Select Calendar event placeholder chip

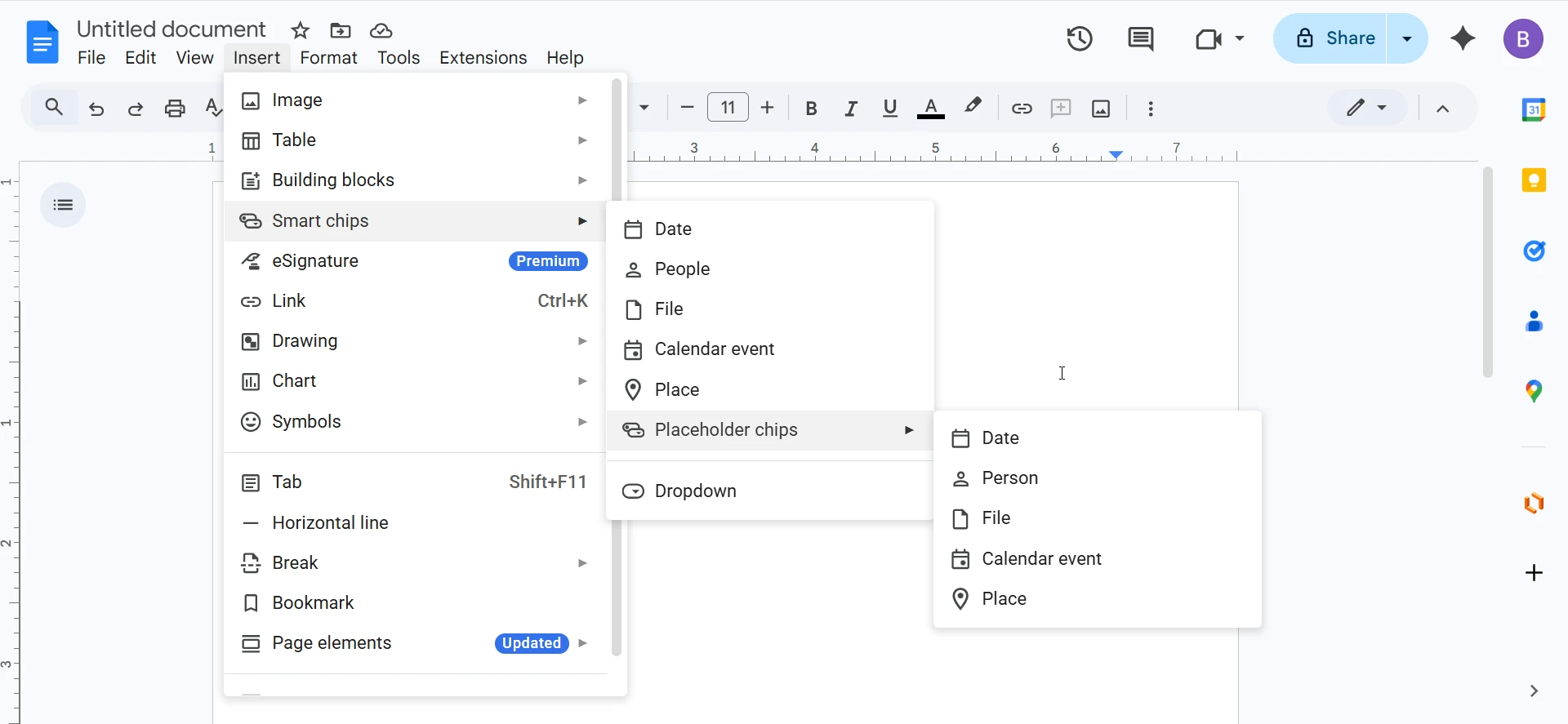pyautogui.click(x=1041, y=559)
